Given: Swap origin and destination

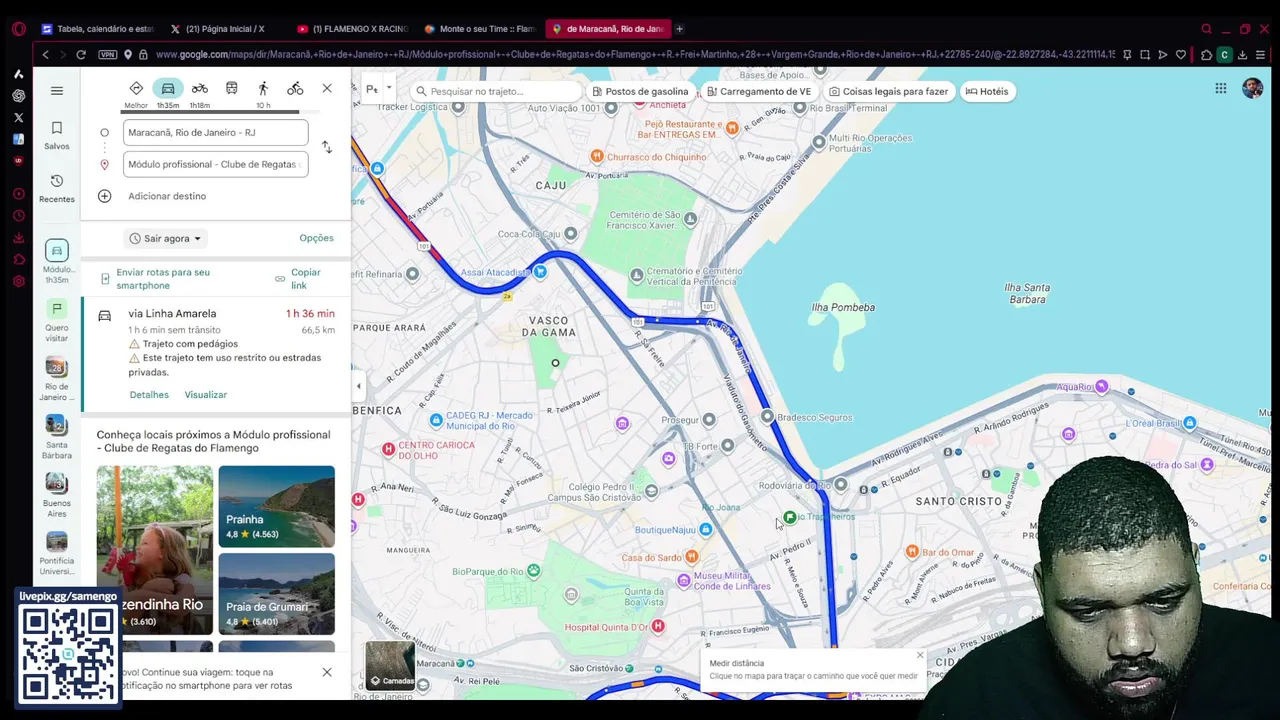Looking at the screenshot, I should click(327, 147).
